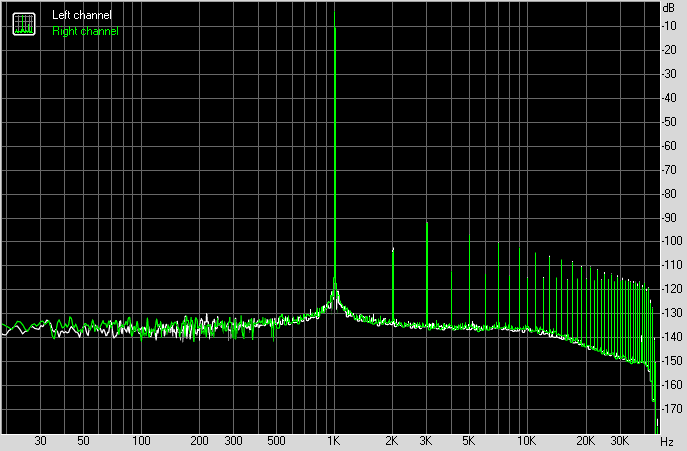Click the -100 dB scale label
Viewport: 687px width, 451px height.
tap(672, 241)
